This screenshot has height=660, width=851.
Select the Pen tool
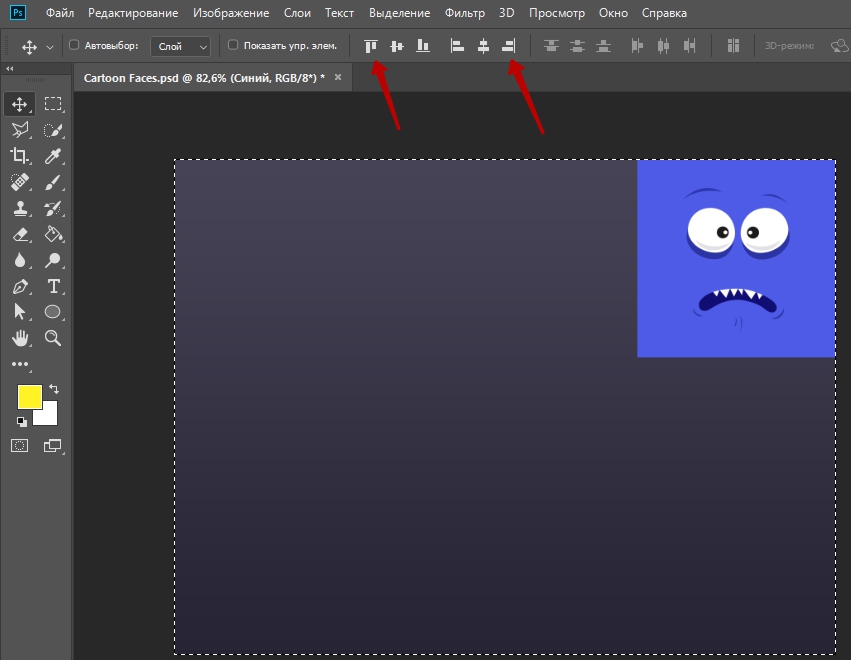[x=20, y=286]
